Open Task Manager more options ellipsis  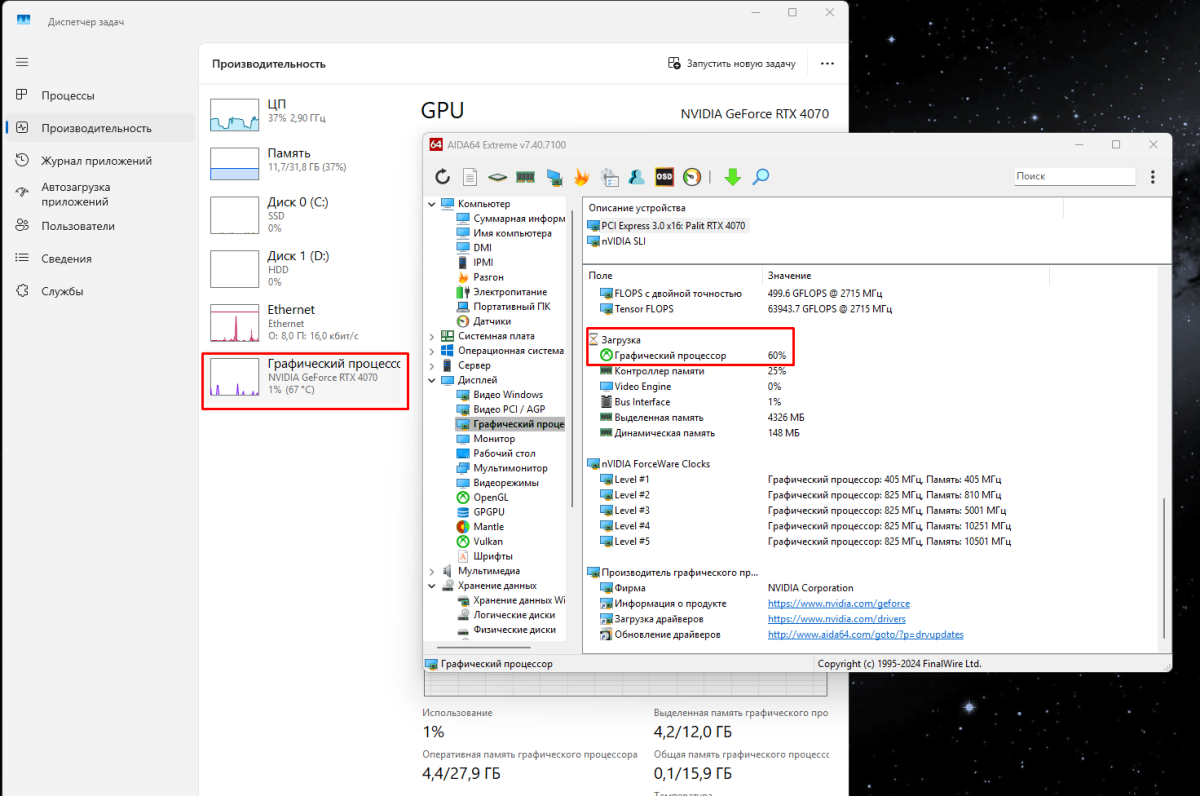coord(827,63)
